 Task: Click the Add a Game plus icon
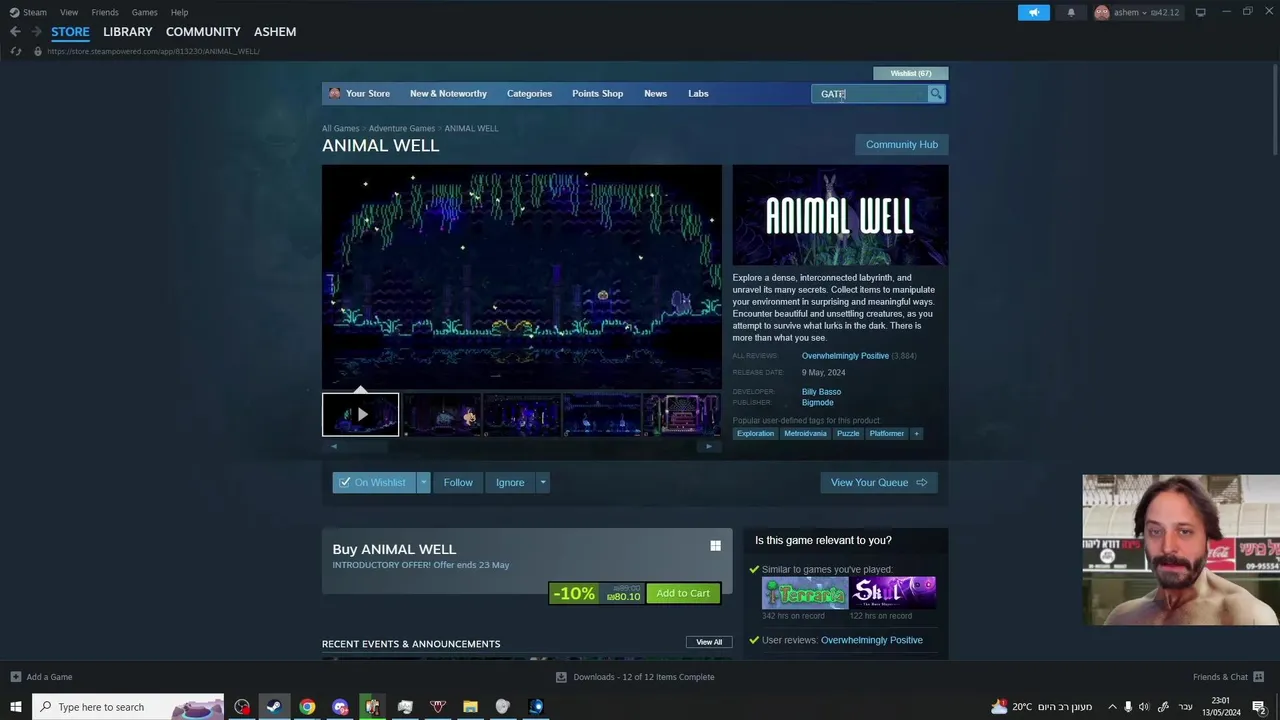pyautogui.click(x=15, y=677)
